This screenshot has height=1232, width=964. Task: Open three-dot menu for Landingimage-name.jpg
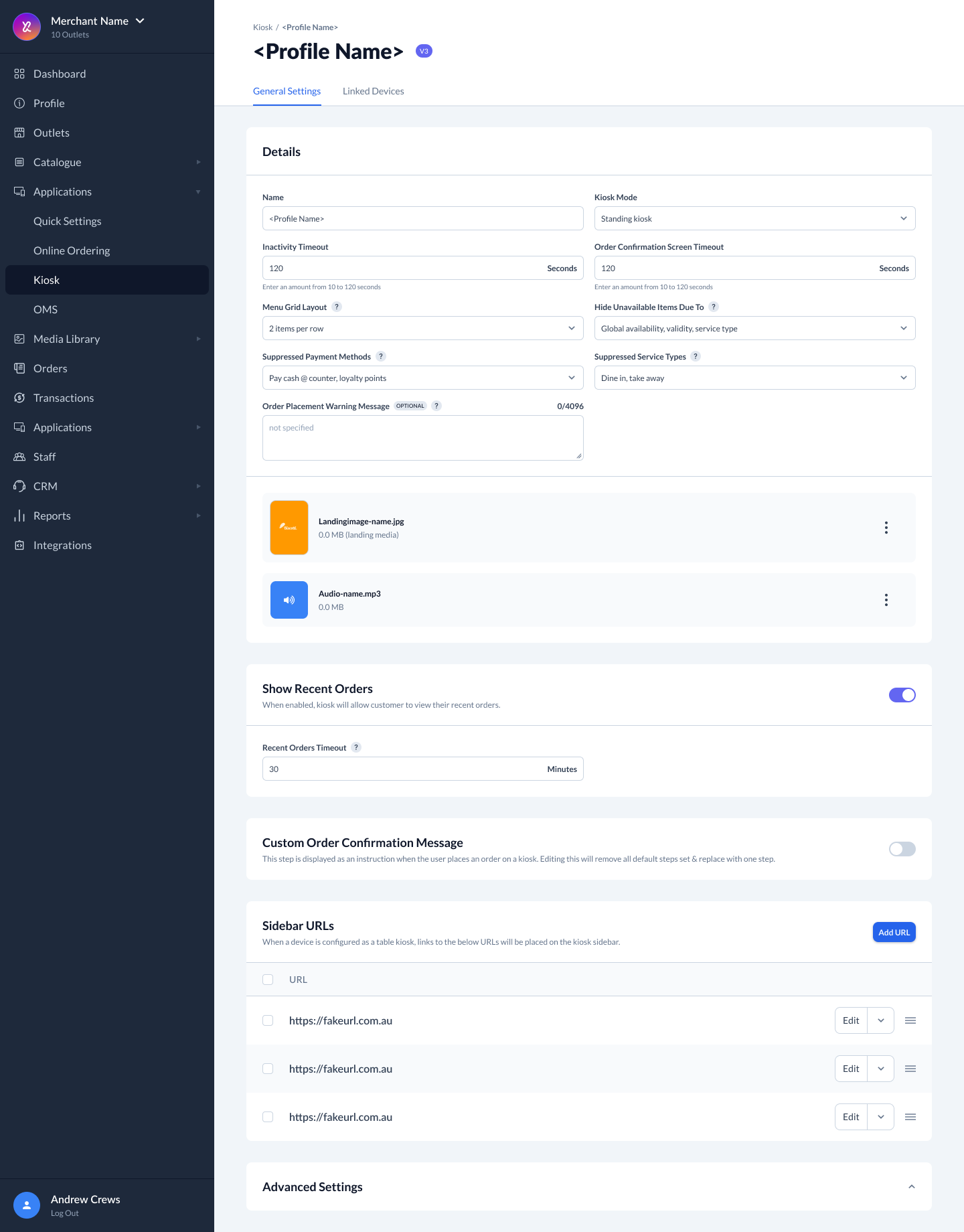pos(886,528)
